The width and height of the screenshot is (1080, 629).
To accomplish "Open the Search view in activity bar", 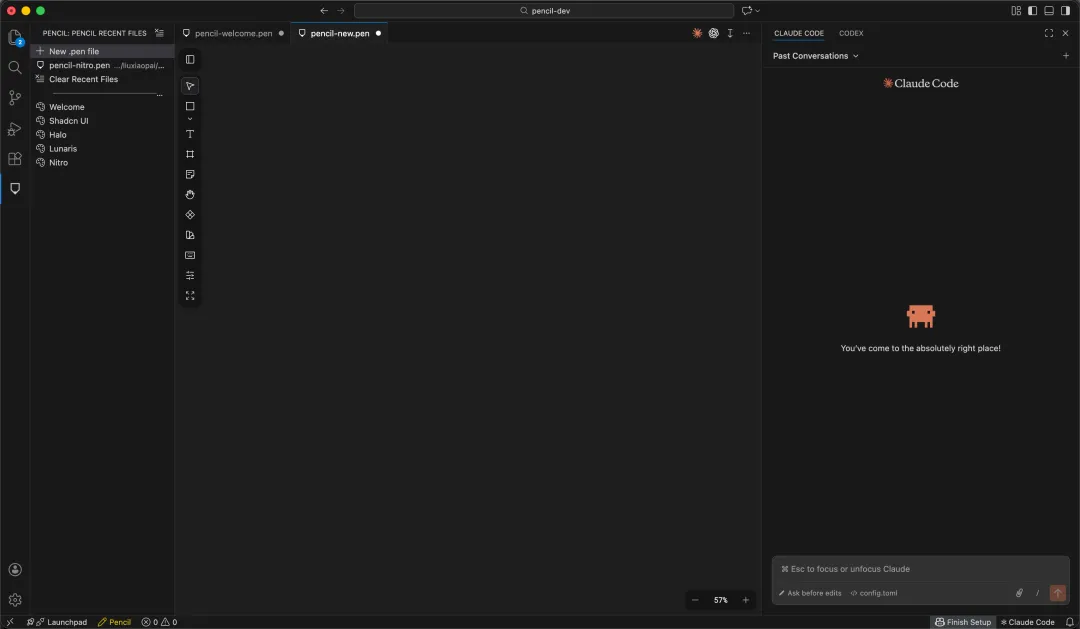I will [x=14, y=68].
